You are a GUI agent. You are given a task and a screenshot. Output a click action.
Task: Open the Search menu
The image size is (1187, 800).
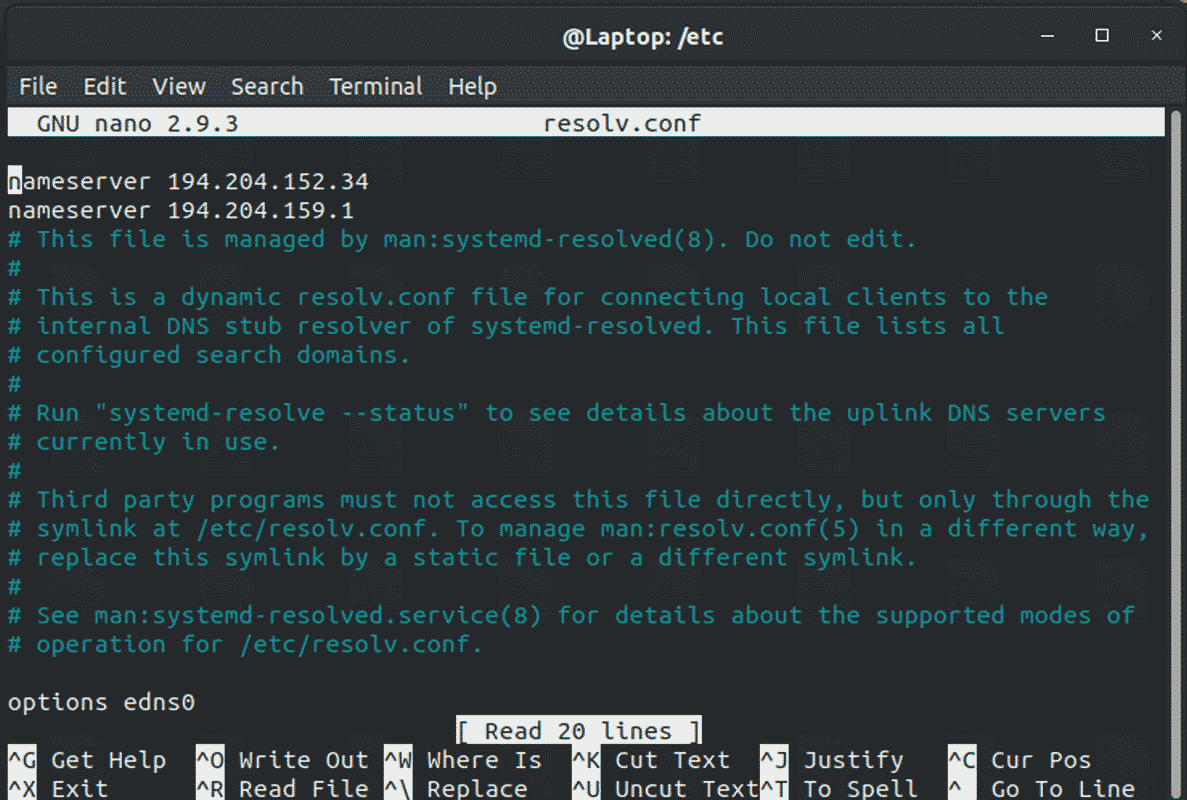tap(267, 87)
